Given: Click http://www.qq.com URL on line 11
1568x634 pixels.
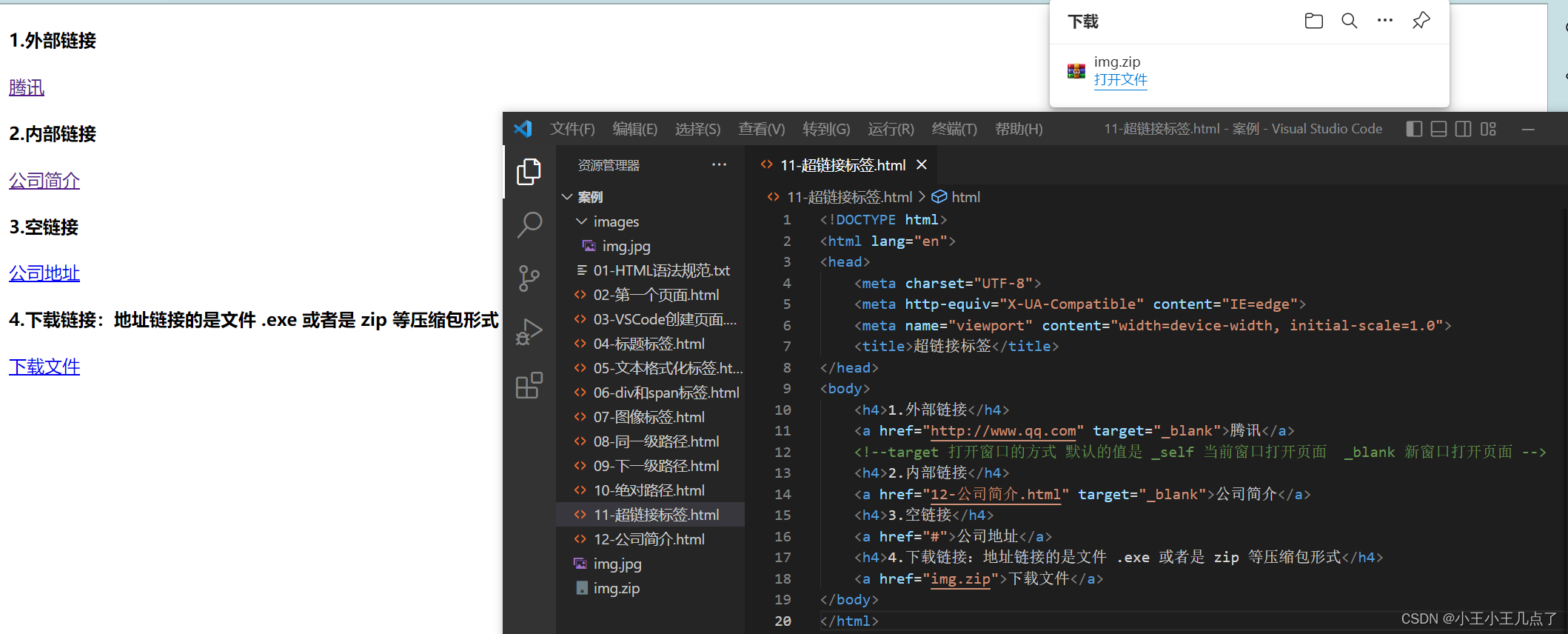Looking at the screenshot, I should [1003, 431].
